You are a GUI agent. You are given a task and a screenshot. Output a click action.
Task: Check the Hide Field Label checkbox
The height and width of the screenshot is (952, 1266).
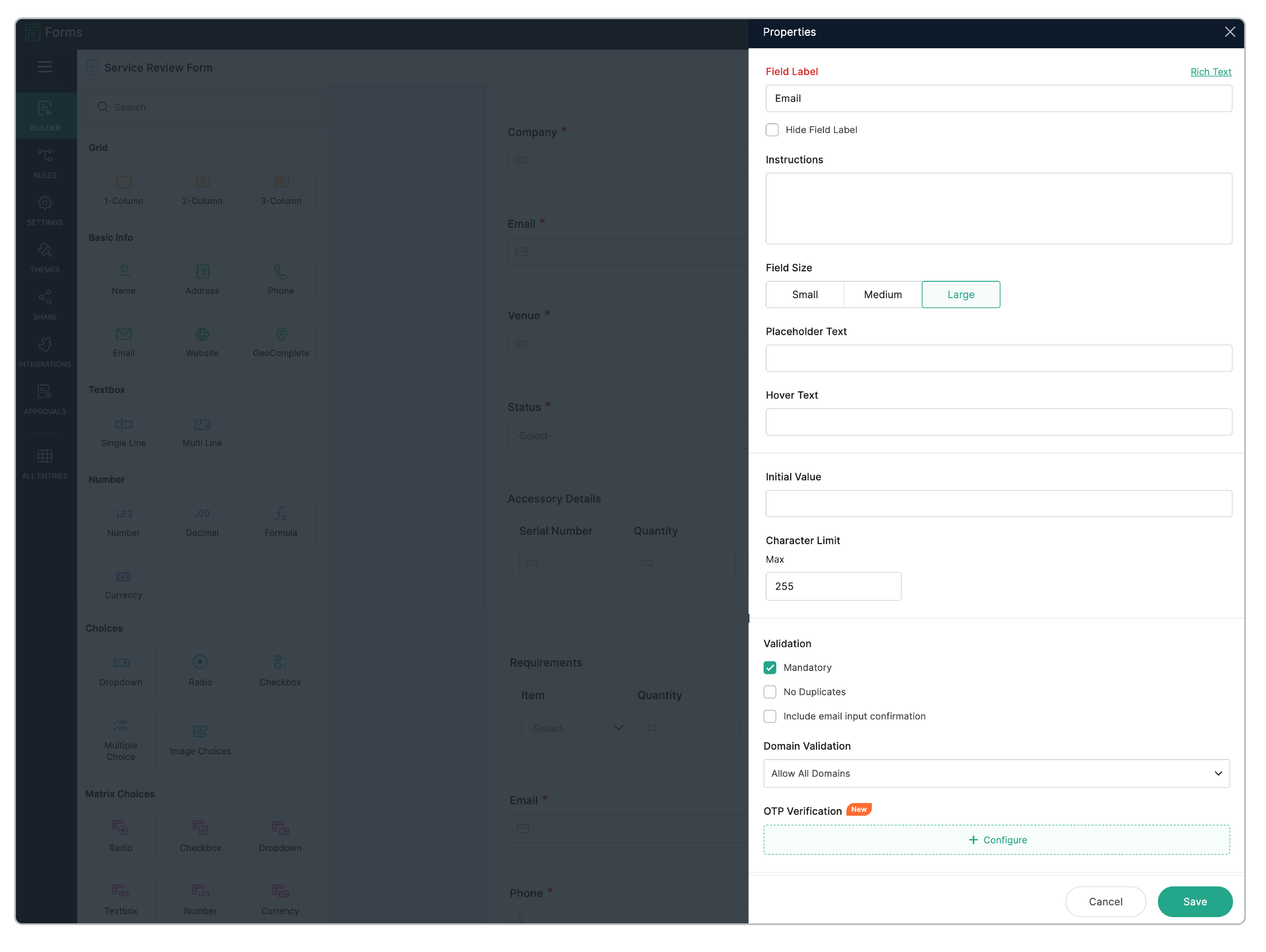coord(772,130)
